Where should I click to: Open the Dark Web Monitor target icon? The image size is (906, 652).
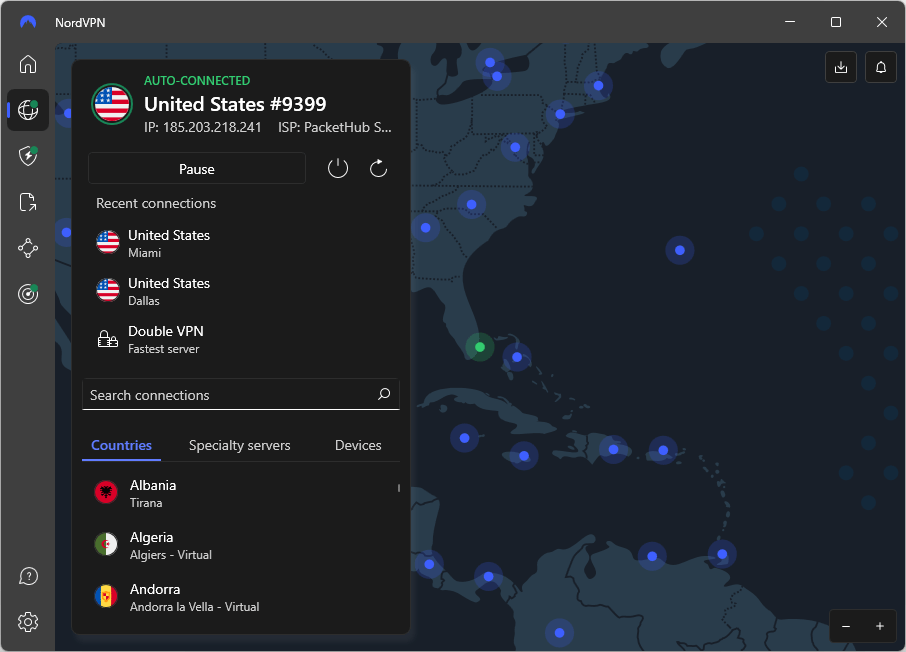(28, 294)
